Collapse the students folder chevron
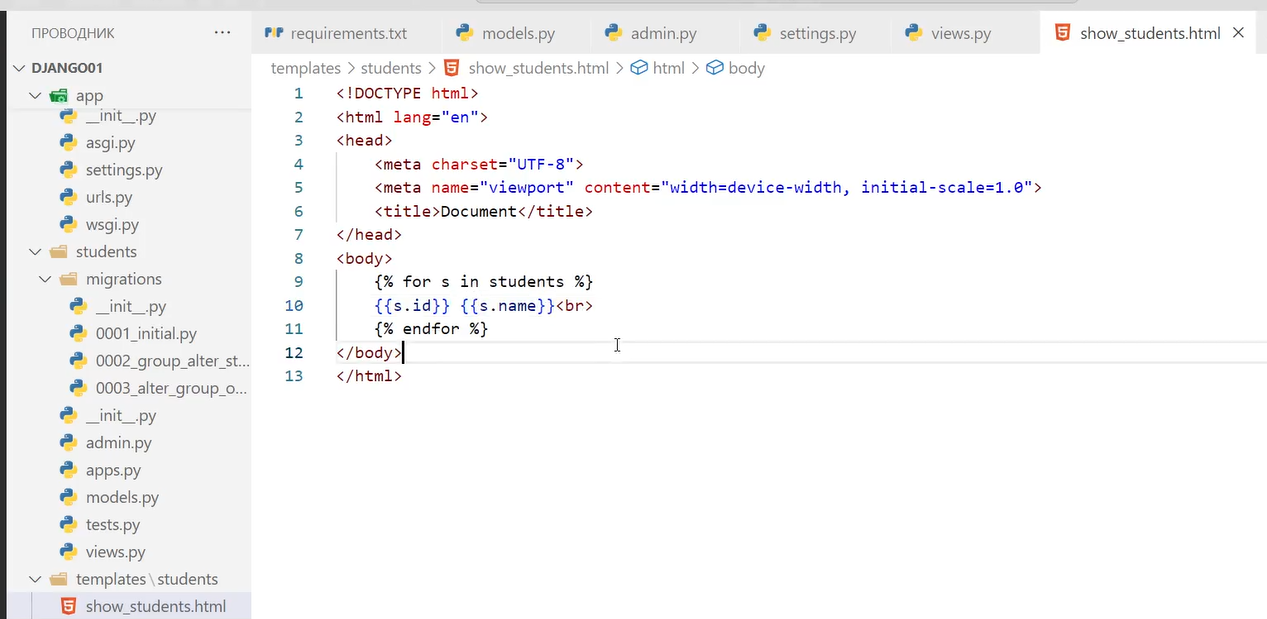The width and height of the screenshot is (1267, 619). (36, 252)
